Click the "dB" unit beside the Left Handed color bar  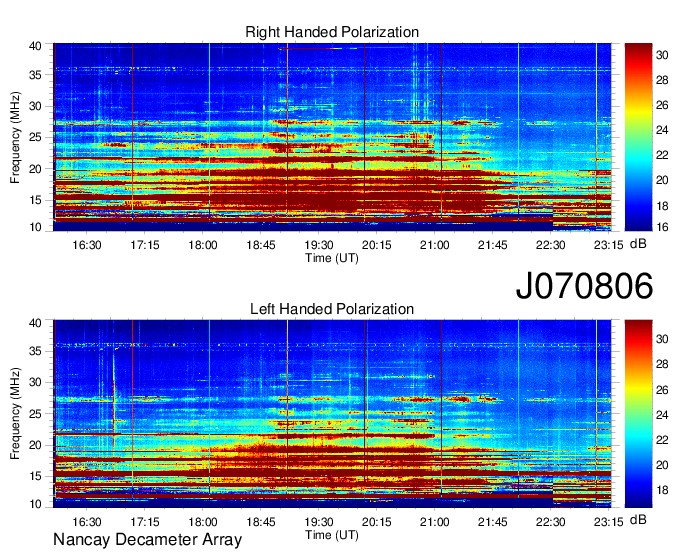click(638, 519)
